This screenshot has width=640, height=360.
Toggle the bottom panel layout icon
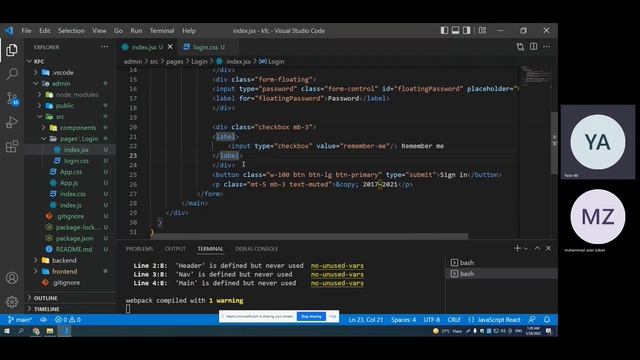click(x=456, y=30)
